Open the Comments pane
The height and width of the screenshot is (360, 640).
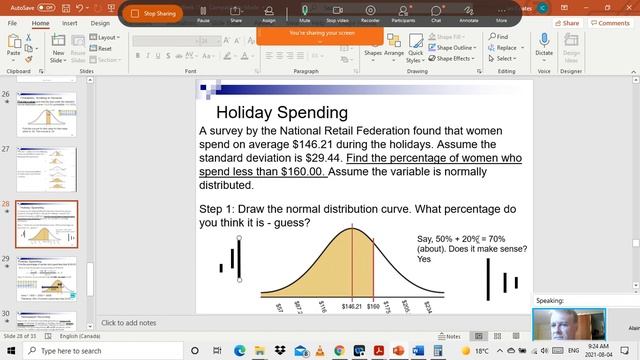tap(610, 23)
